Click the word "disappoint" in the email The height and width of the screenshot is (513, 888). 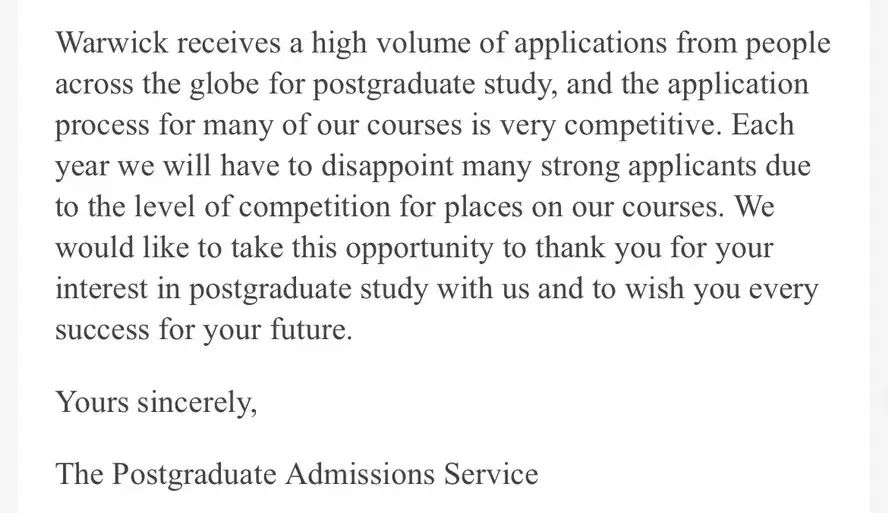coord(388,167)
